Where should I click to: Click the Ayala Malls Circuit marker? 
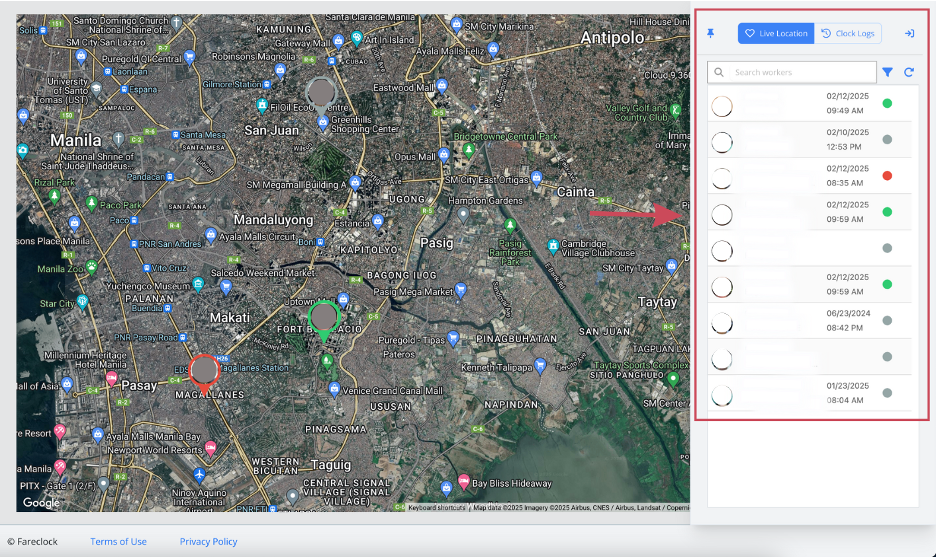coord(210,235)
